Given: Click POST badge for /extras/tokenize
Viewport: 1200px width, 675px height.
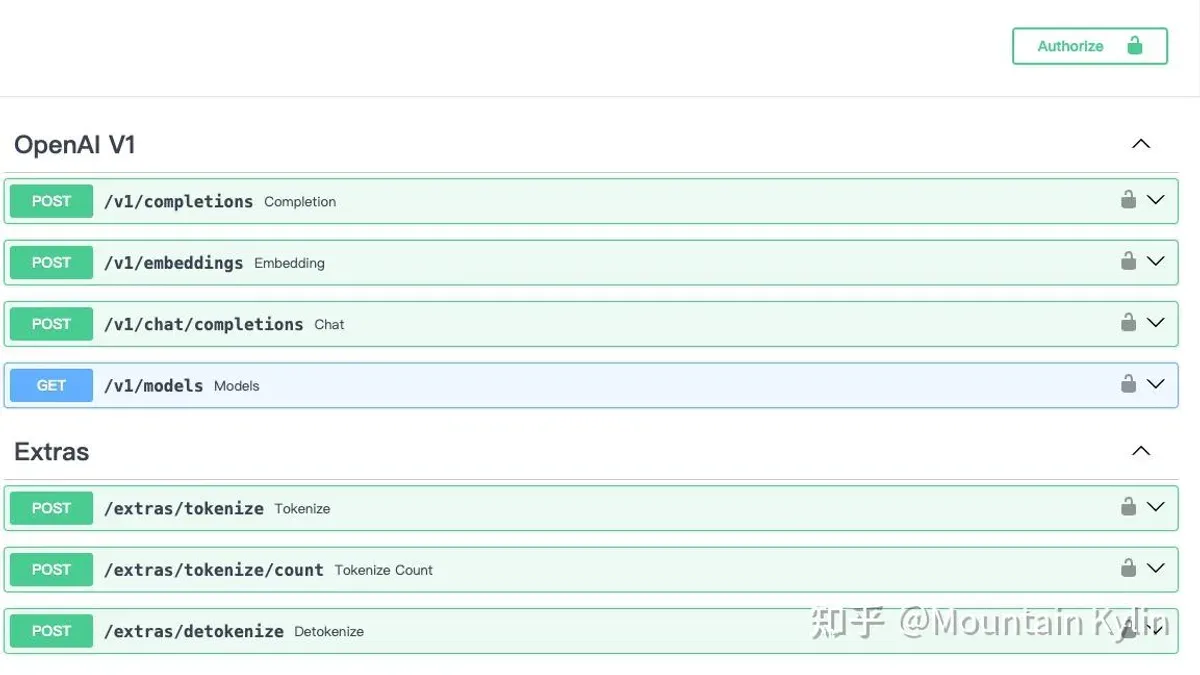Looking at the screenshot, I should tap(51, 508).
